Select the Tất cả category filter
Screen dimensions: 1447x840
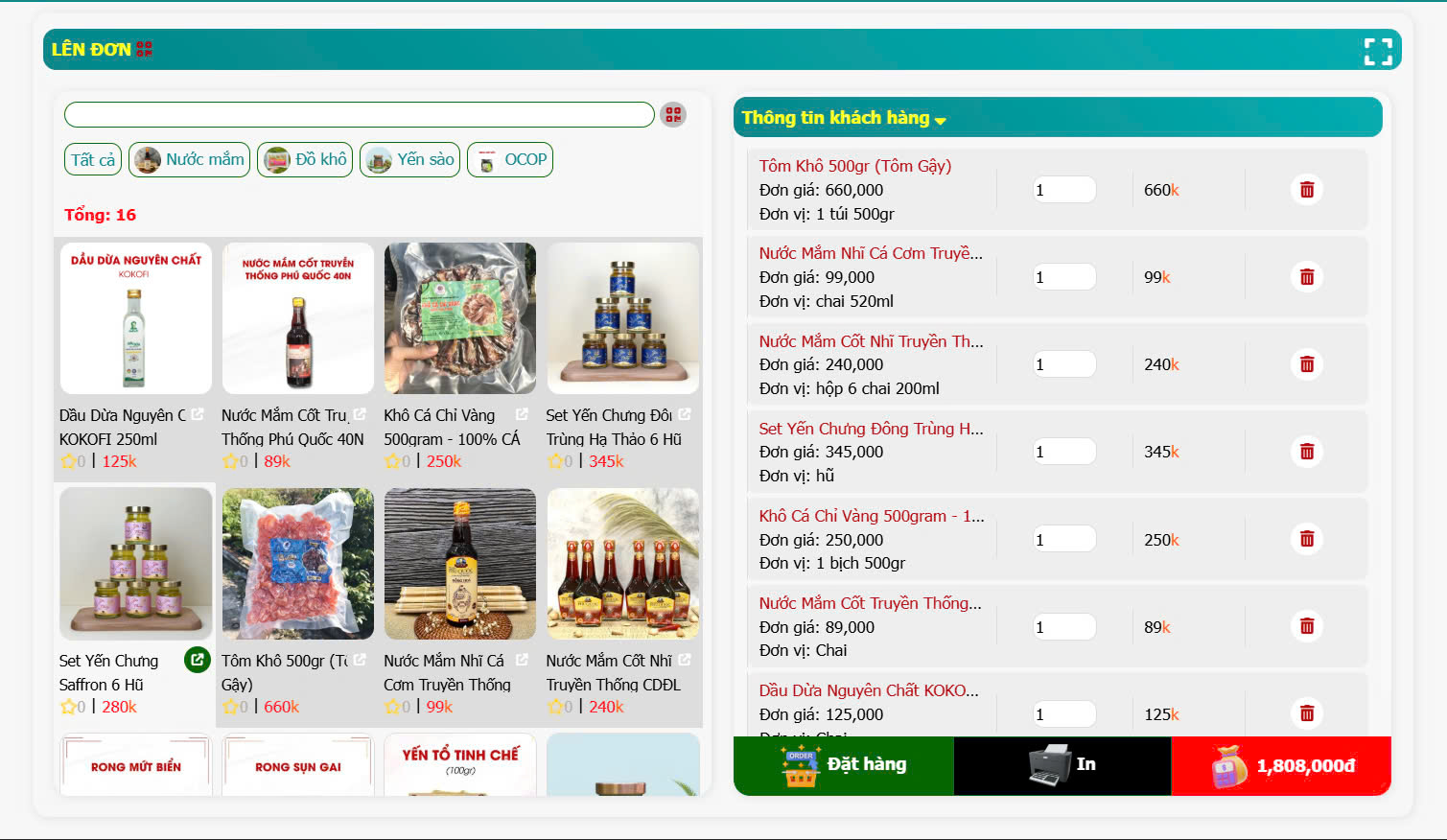click(93, 160)
